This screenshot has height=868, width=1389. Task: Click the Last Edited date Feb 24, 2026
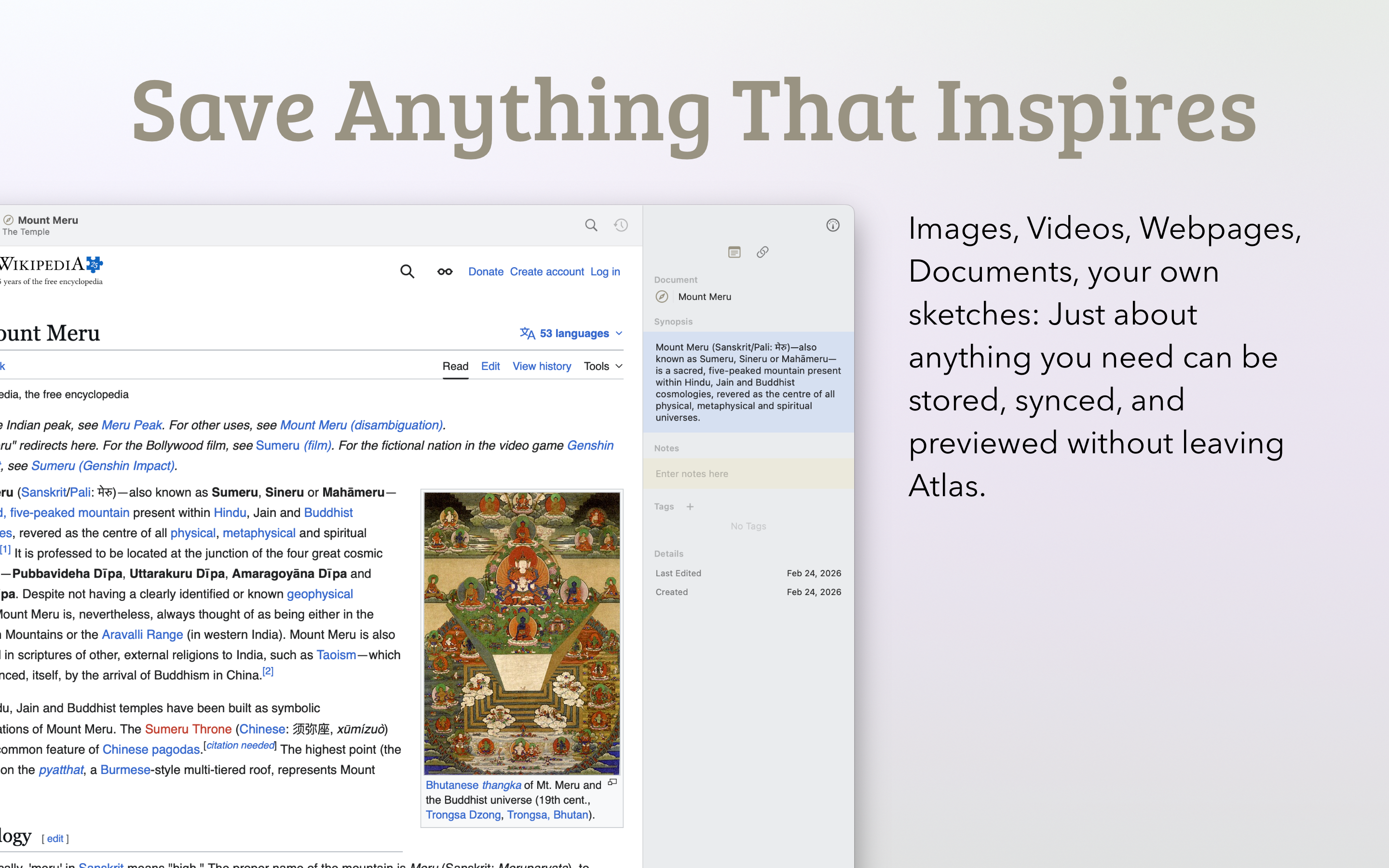(x=814, y=573)
